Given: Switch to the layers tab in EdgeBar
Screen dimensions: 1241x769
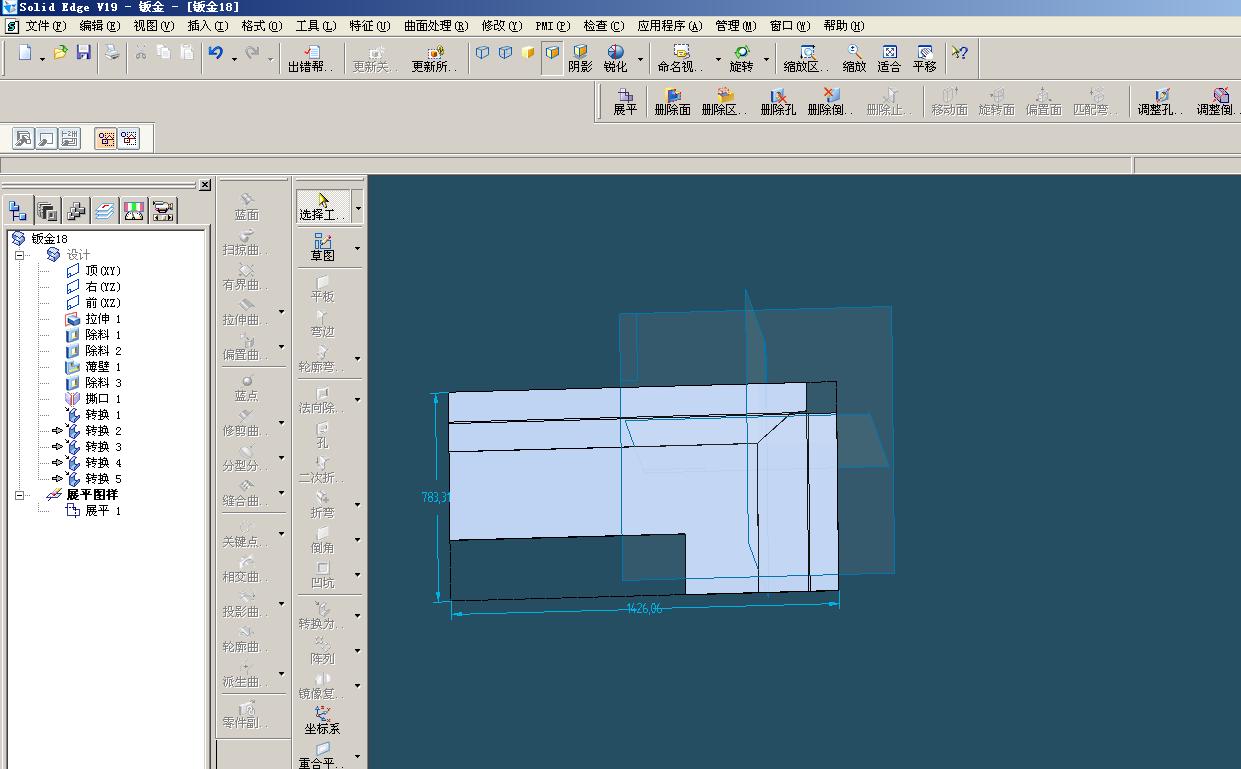Looking at the screenshot, I should [105, 210].
